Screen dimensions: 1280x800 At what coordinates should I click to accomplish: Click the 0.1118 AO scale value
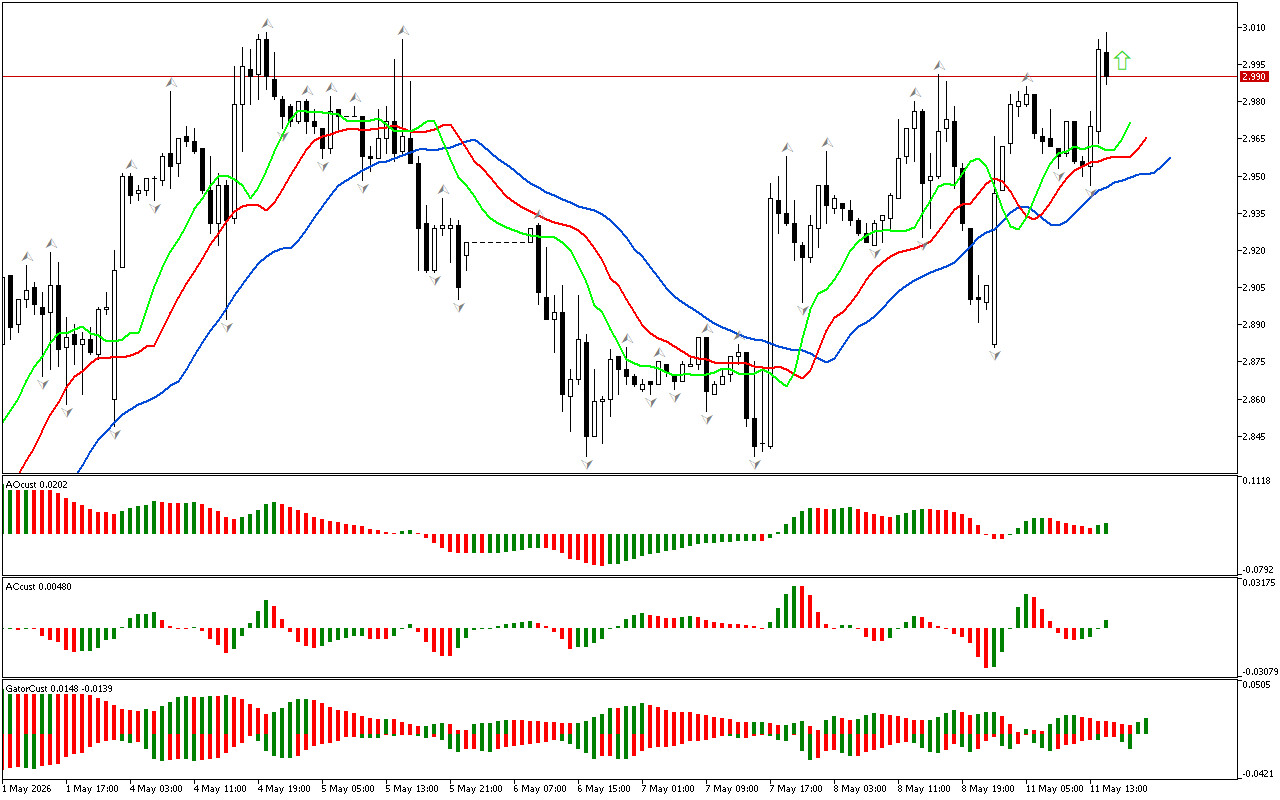click(1254, 481)
